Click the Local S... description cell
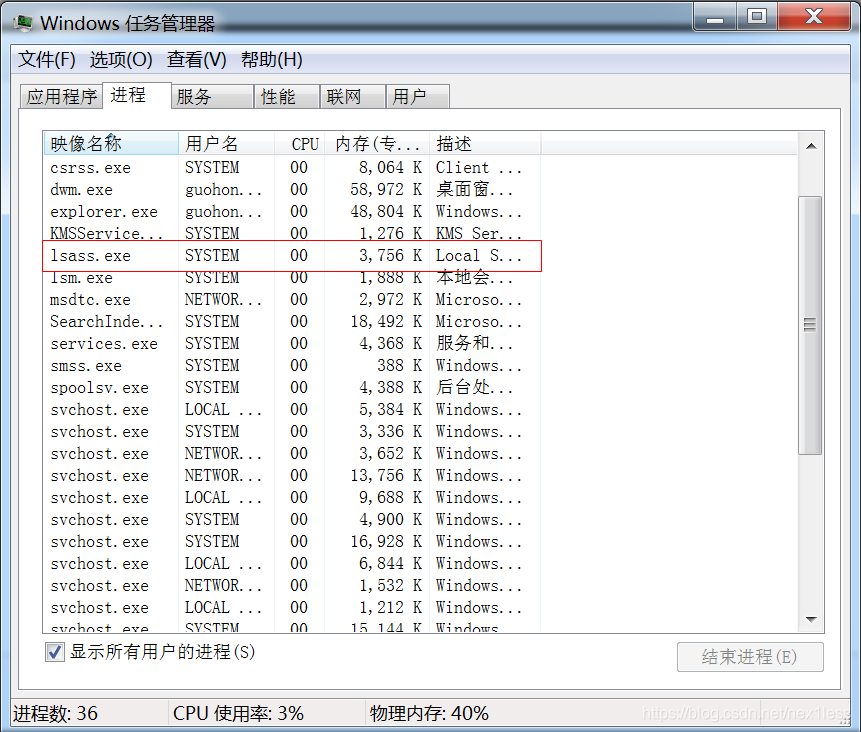 coord(478,255)
